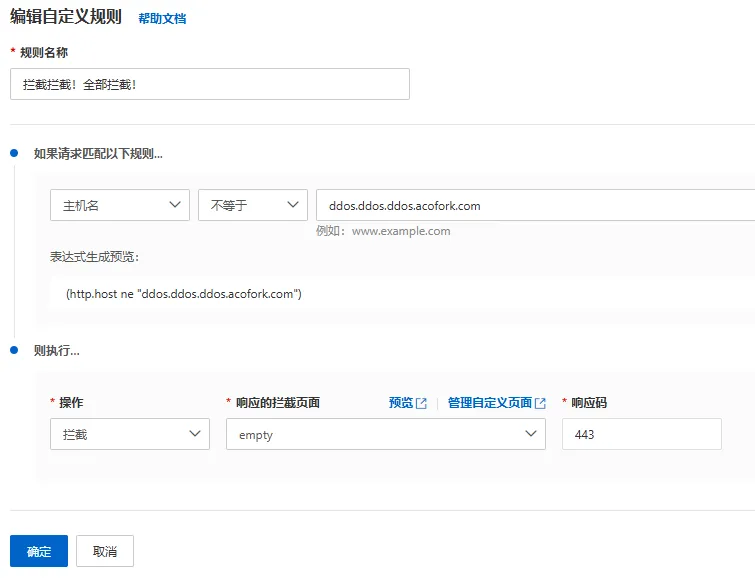Click the chevron arrow in the 拦截 dropdown
Screen dimensions: 755x578
coord(194,434)
